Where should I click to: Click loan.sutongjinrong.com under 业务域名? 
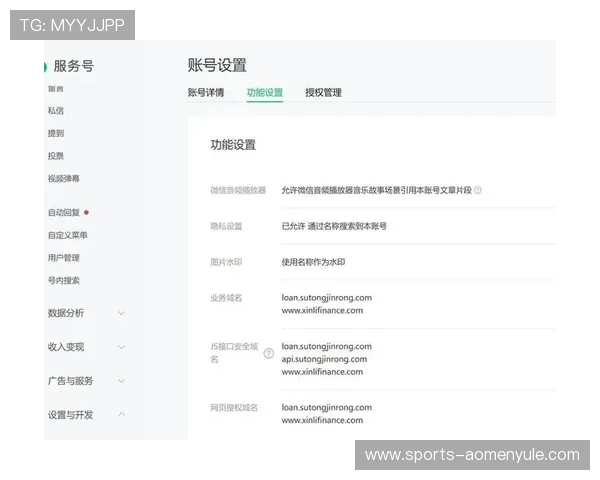tap(326, 298)
